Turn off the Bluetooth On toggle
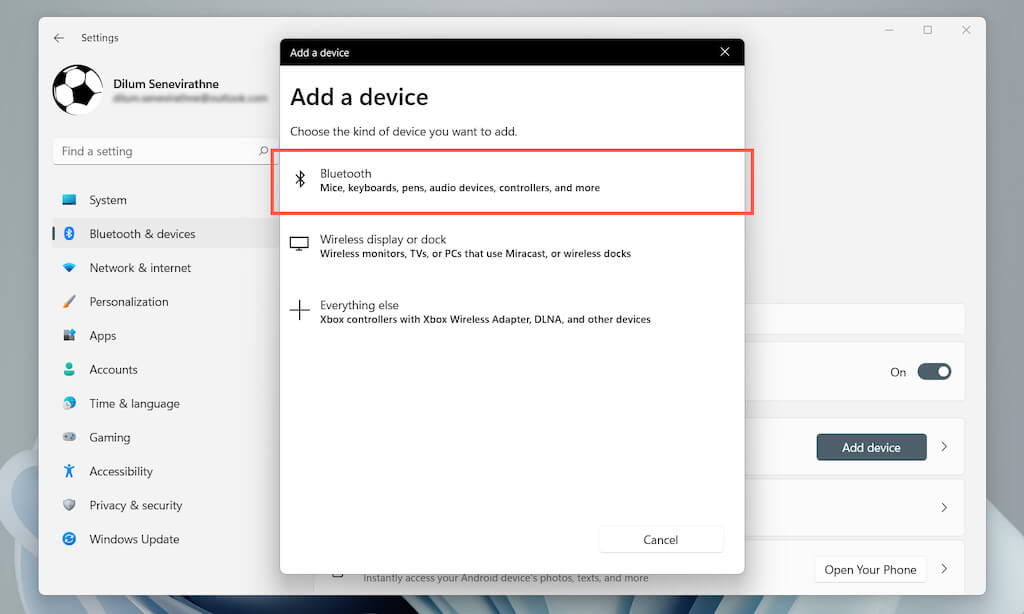The height and width of the screenshot is (614, 1024). click(935, 372)
